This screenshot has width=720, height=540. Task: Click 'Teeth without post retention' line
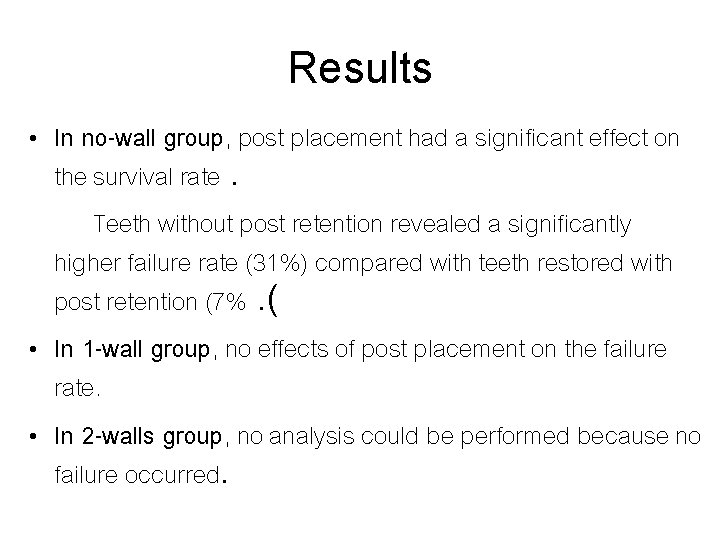point(238,225)
